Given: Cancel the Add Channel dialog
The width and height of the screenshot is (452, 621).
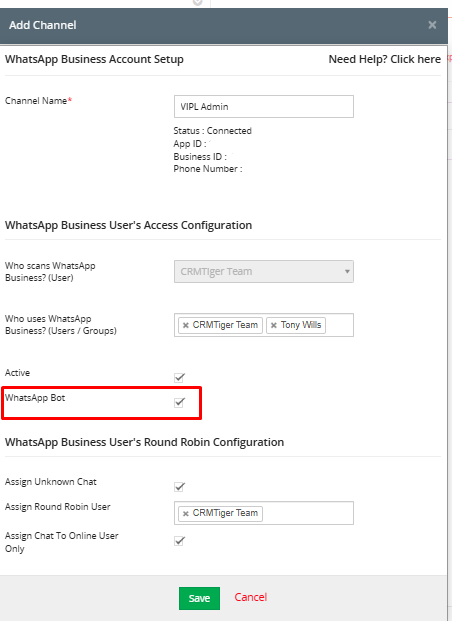Looking at the screenshot, I should click(x=251, y=597).
